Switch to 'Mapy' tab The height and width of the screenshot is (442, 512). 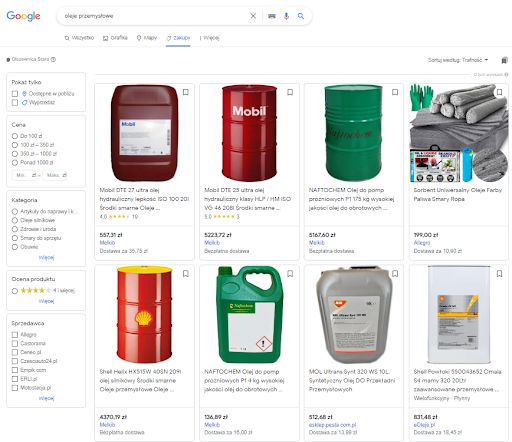click(x=147, y=38)
